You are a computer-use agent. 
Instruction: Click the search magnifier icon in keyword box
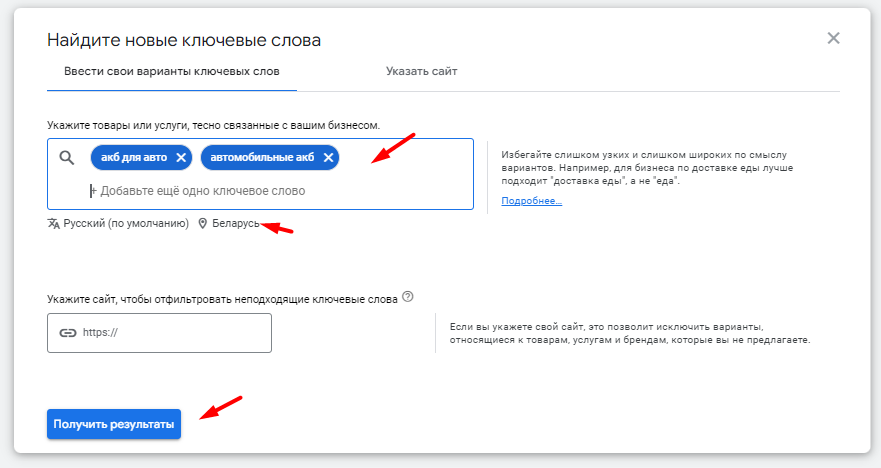coord(67,158)
